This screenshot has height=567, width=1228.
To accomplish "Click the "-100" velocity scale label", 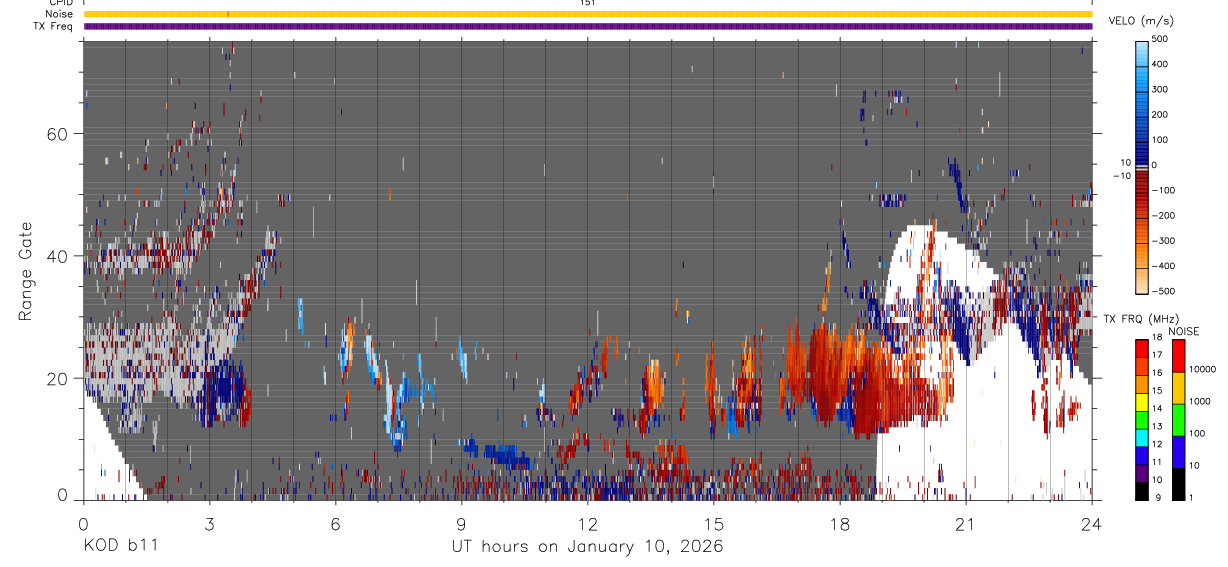I will [1163, 190].
